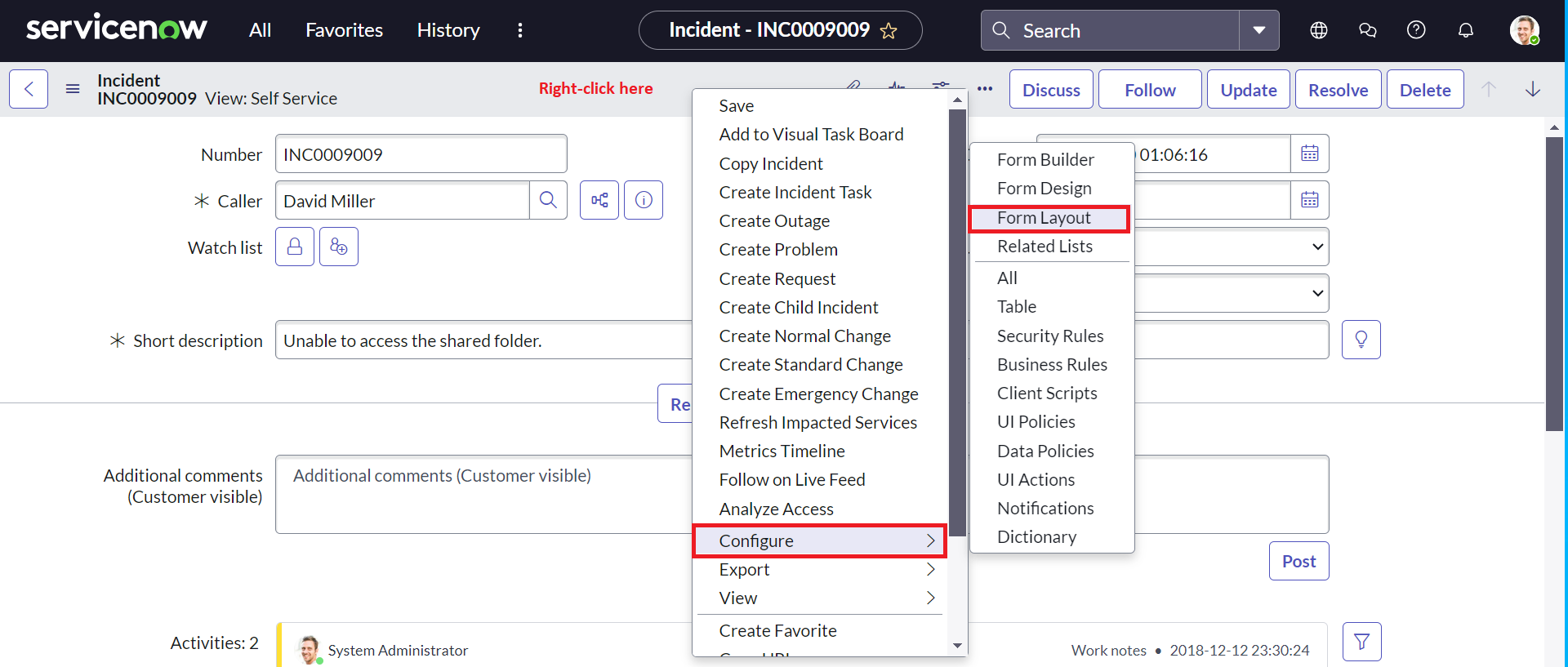The width and height of the screenshot is (1568, 667).
Task: Click the more options ellipsis in form header
Action: pos(985,89)
